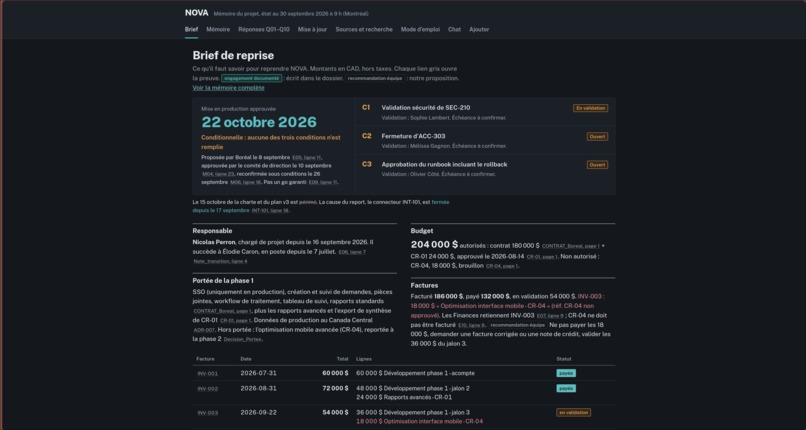
Task: Open the Sources et recherche tab
Action: pyautogui.click(x=364, y=29)
